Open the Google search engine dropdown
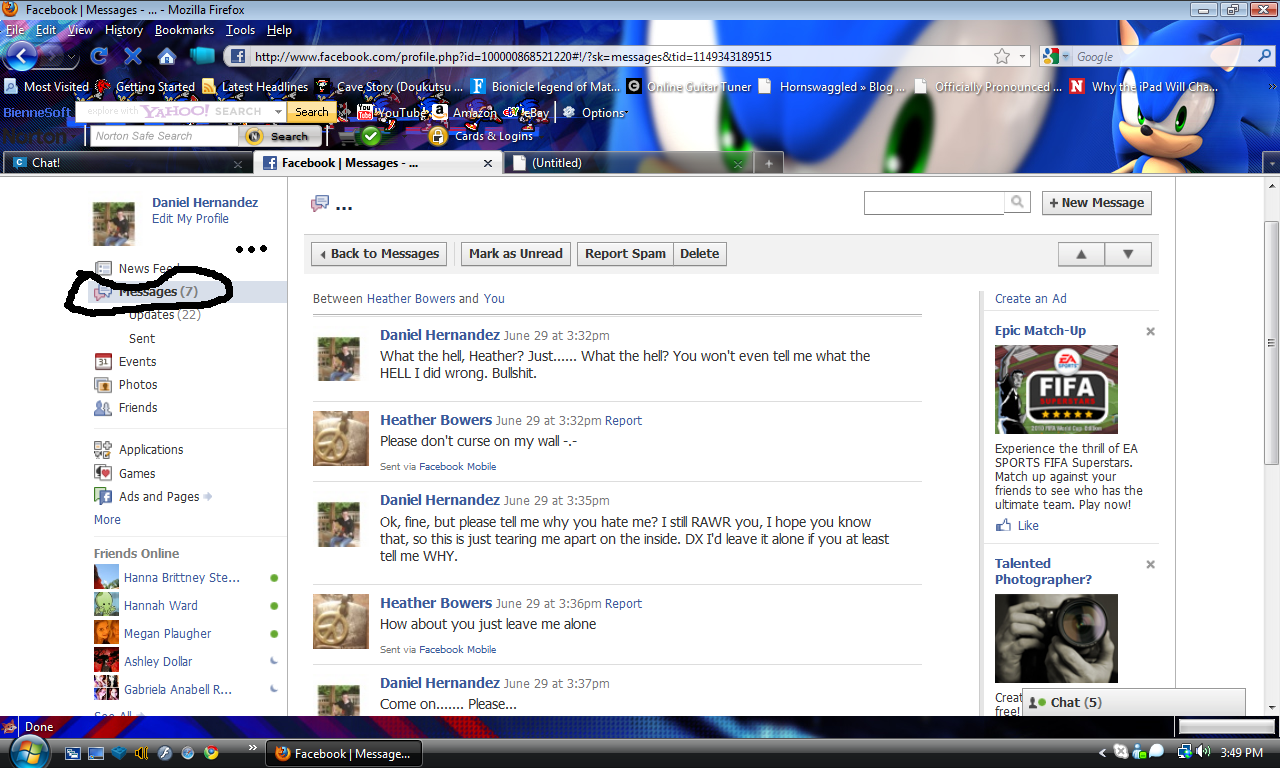This screenshot has width=1280, height=768. pyautogui.click(x=1065, y=57)
